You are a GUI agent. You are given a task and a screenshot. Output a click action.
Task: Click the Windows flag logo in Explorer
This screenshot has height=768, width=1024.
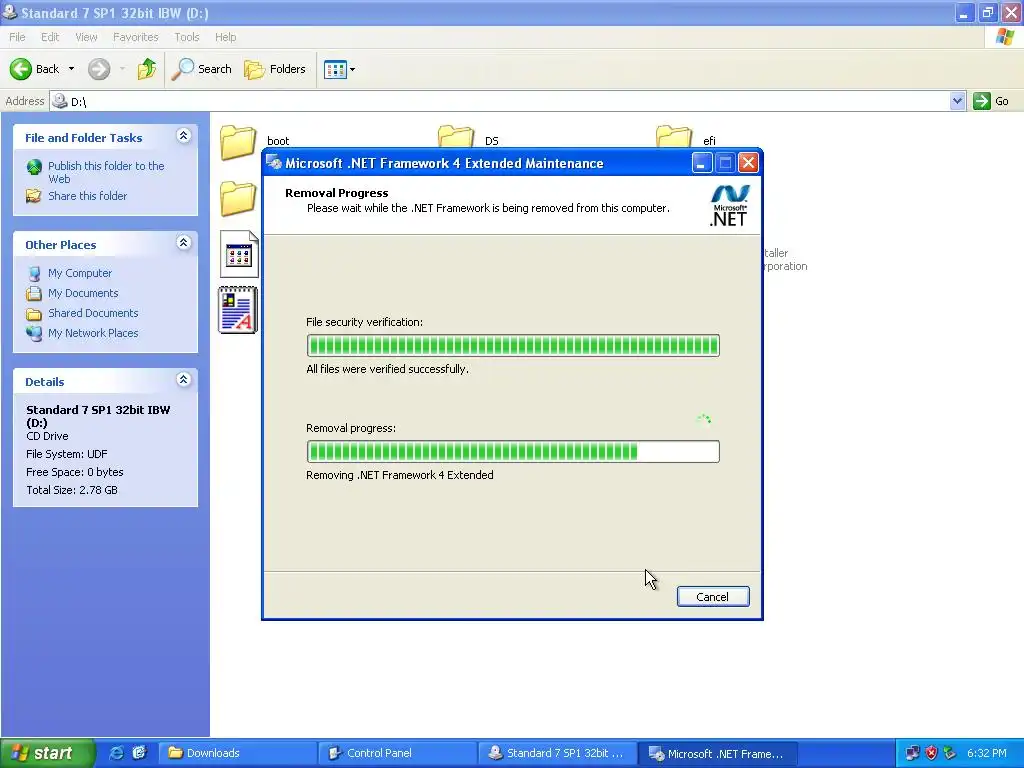pyautogui.click(x=1005, y=37)
